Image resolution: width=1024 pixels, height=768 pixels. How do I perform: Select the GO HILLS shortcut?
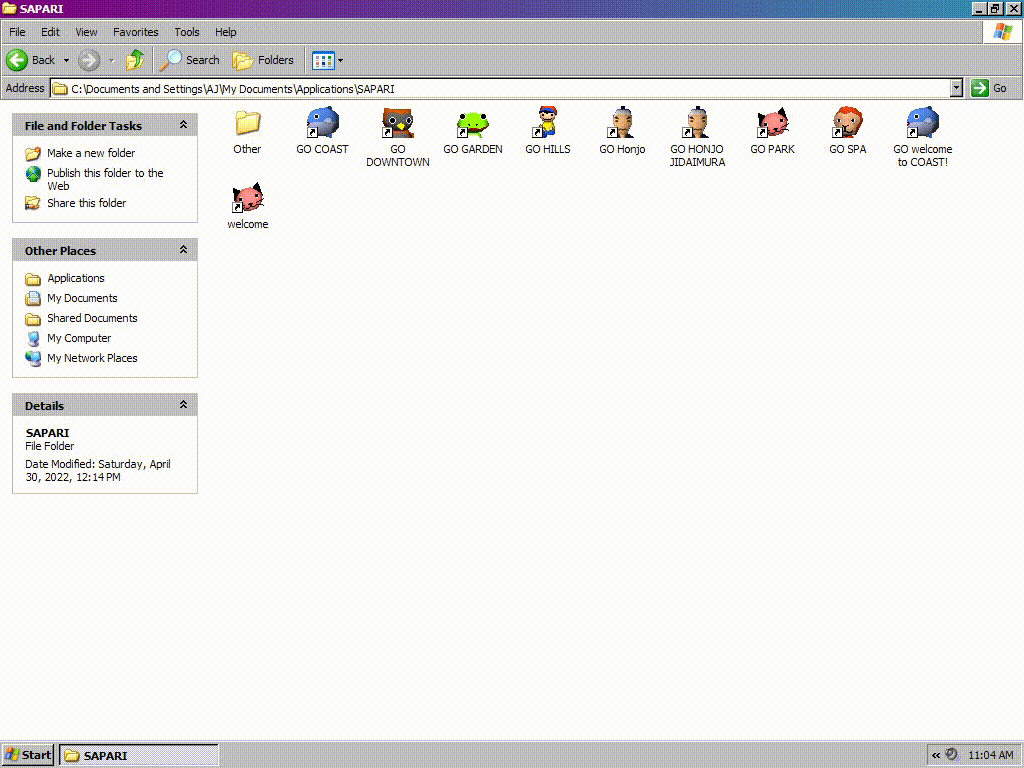547,122
